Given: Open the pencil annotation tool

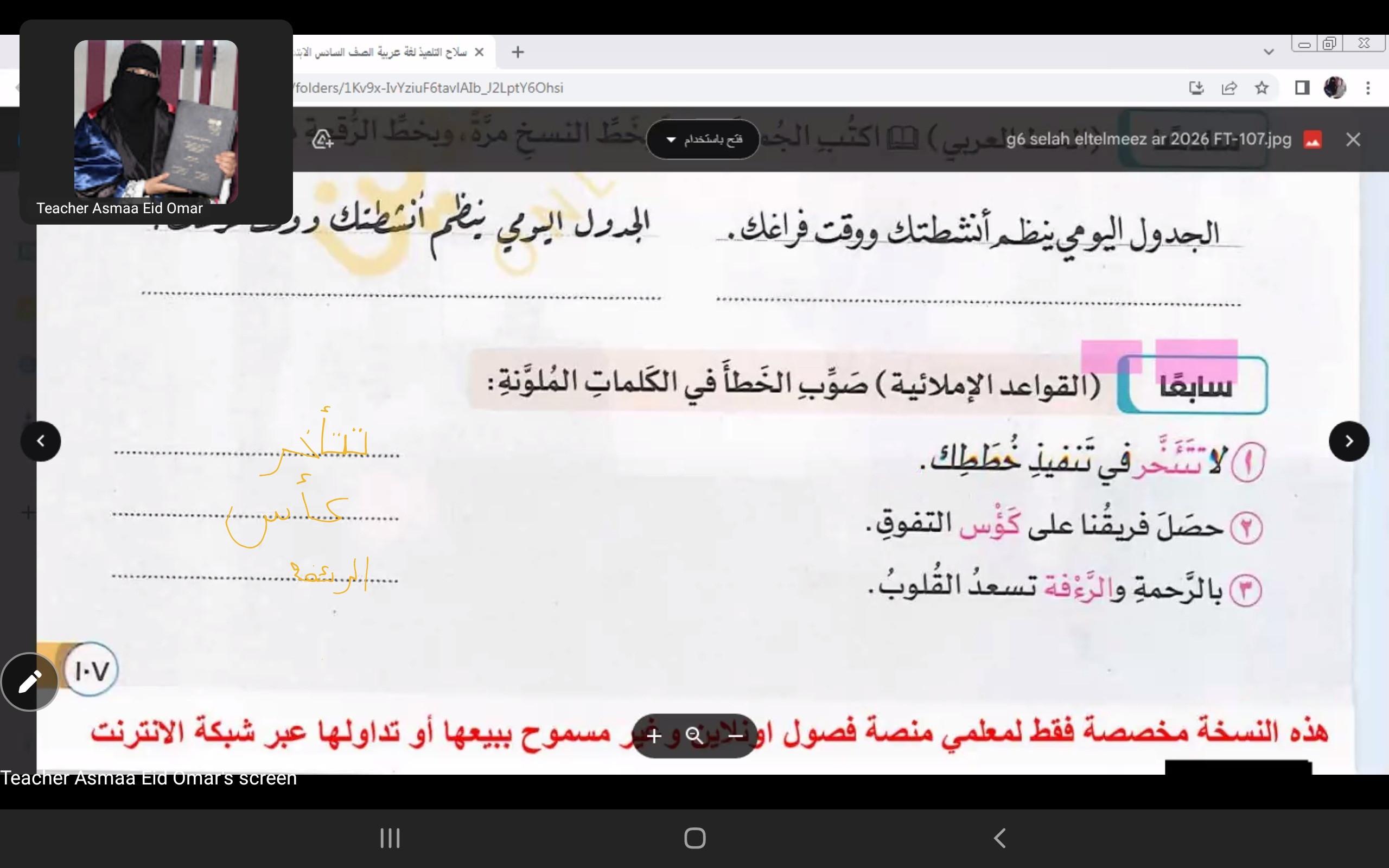Looking at the screenshot, I should [x=30, y=681].
